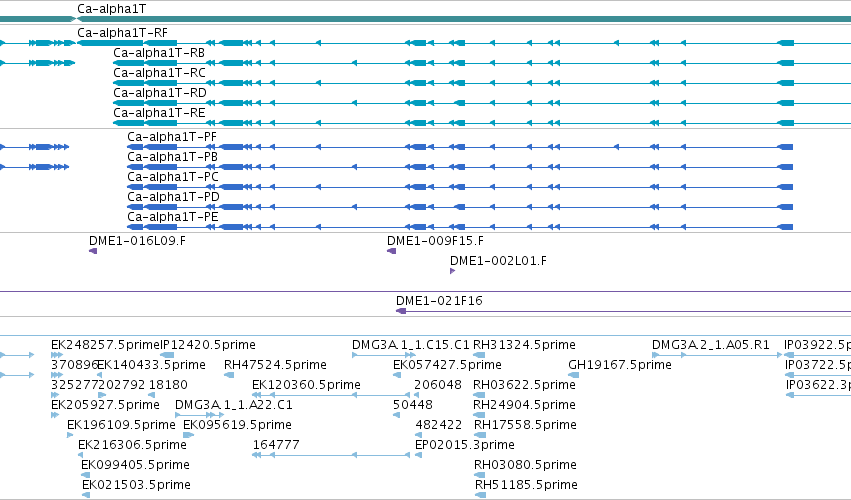This screenshot has height=500, width=851.
Task: Click the EK099405.5prime feature block
Action: pos(85,475)
